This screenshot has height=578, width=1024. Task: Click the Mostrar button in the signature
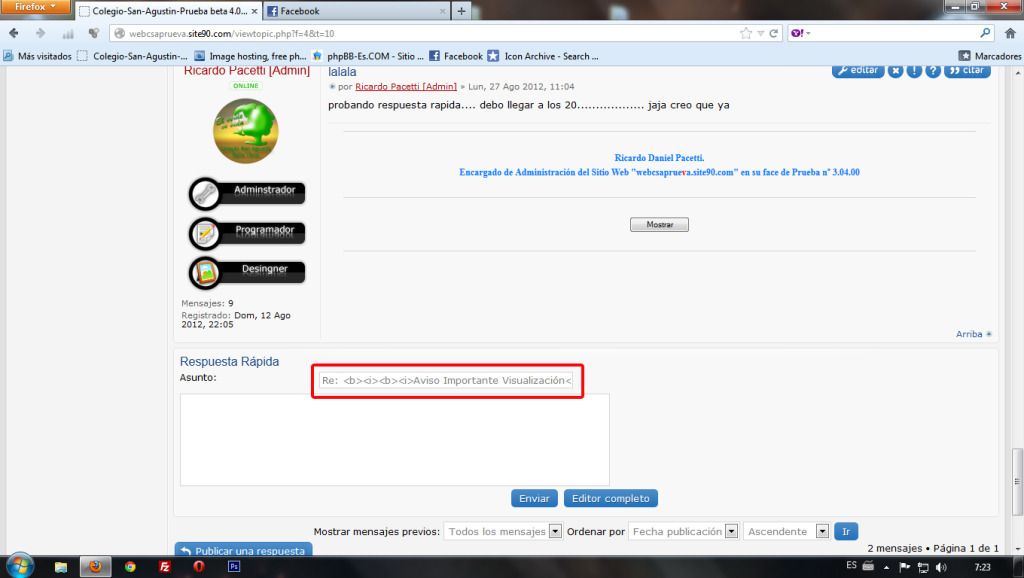(659, 225)
